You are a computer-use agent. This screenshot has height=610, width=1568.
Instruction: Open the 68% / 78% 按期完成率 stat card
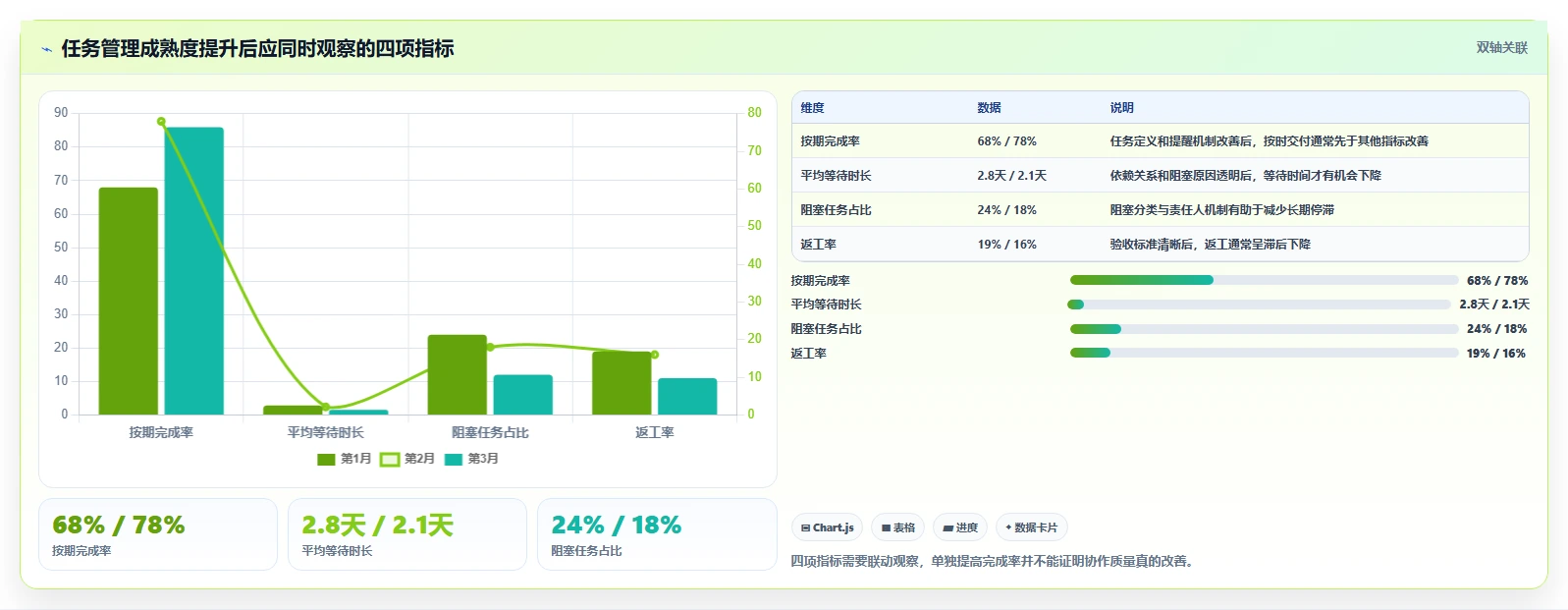(x=158, y=534)
